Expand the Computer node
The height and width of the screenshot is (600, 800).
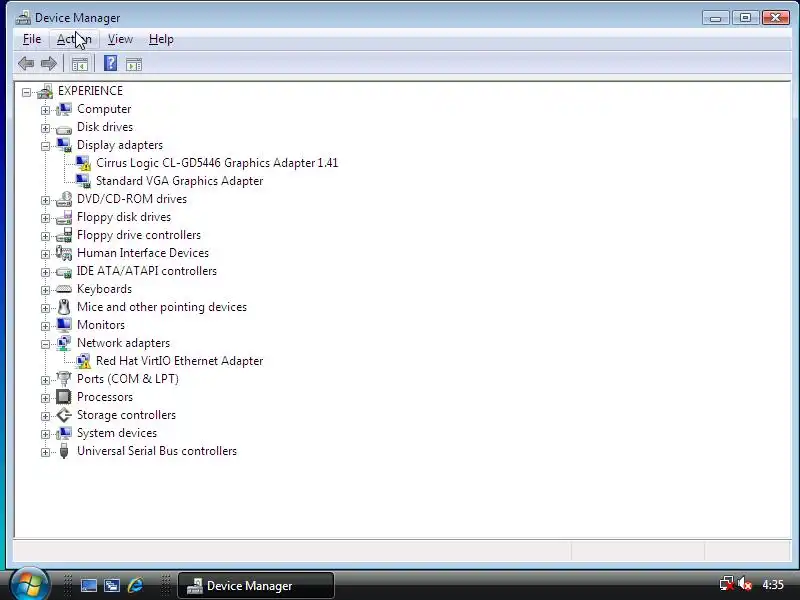pyautogui.click(x=45, y=110)
